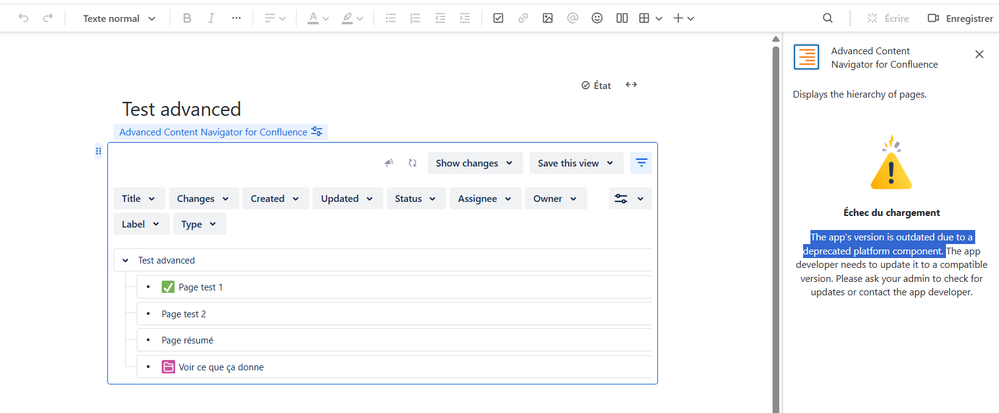Open the Status filter dropdown
Image resolution: width=999 pixels, height=413 pixels.
[x=415, y=198]
